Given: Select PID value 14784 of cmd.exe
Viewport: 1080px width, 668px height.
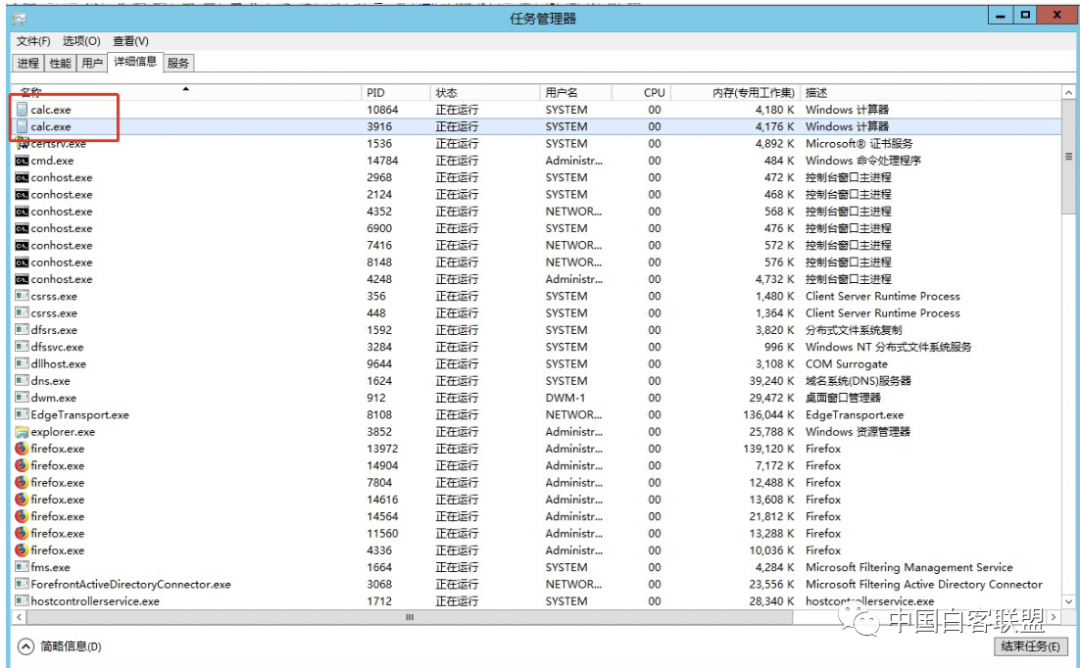Looking at the screenshot, I should (x=382, y=160).
